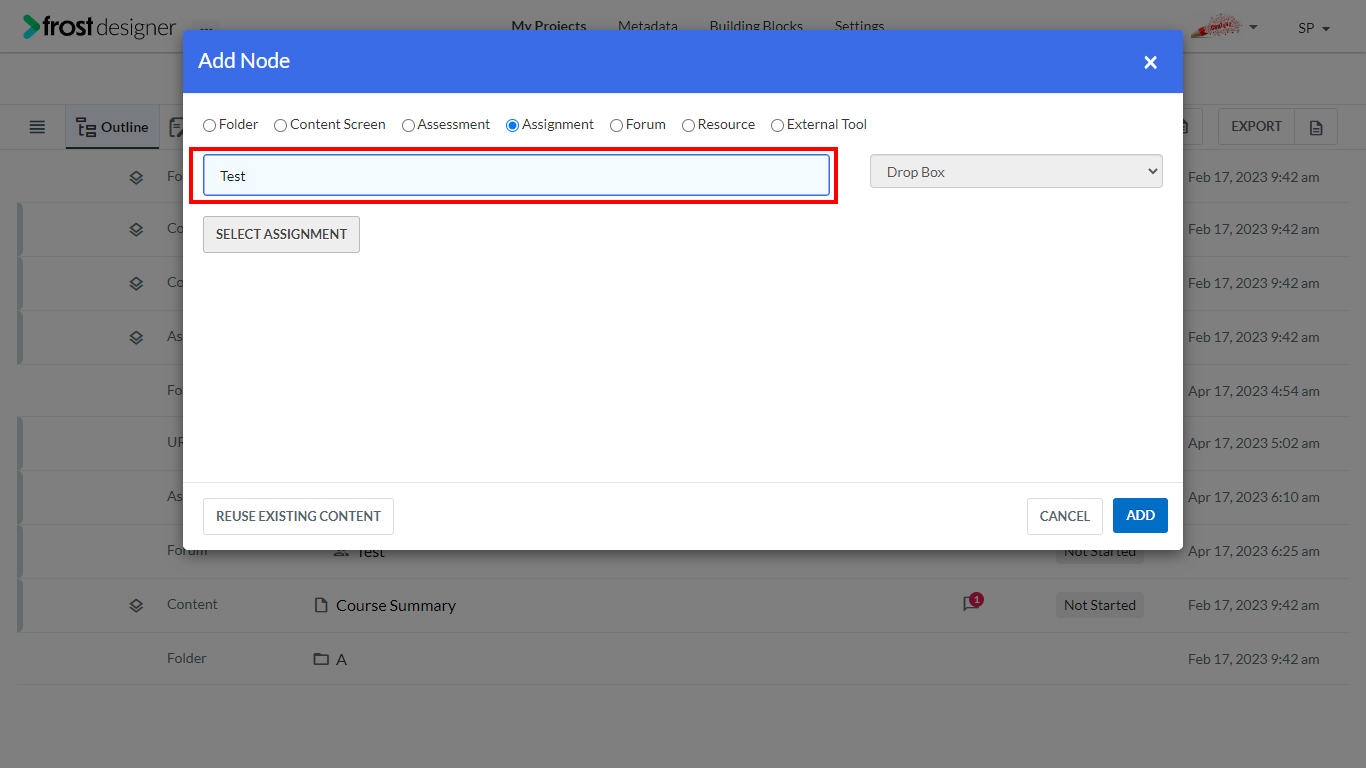The height and width of the screenshot is (768, 1366).
Task: Open the Metadata menu
Action: point(648,26)
